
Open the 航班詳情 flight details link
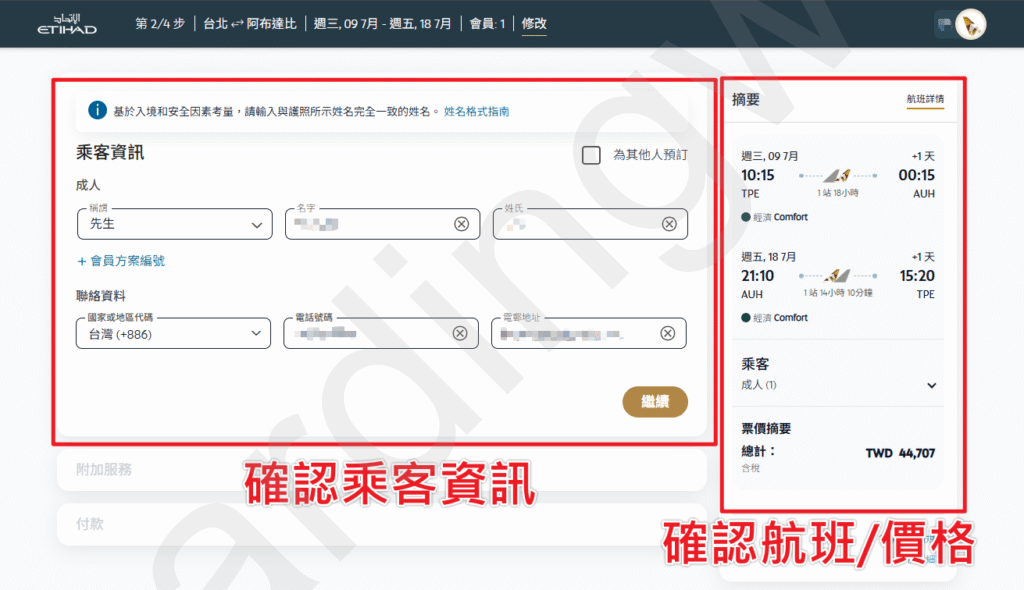pyautogui.click(x=925, y=99)
